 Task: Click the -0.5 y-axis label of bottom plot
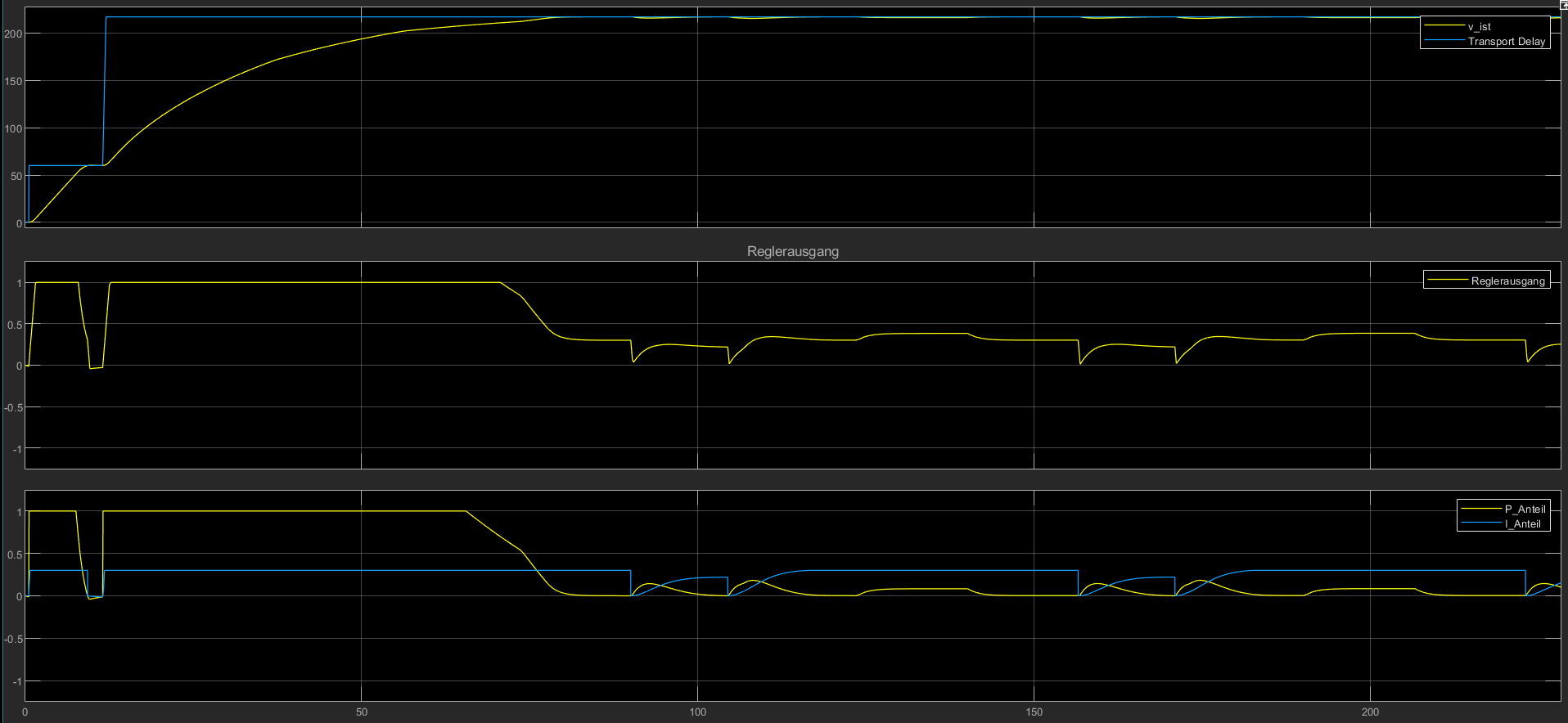[x=12, y=640]
